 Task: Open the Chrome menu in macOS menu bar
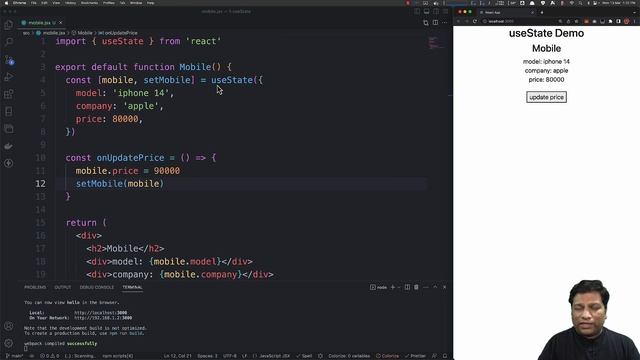[19, 3]
